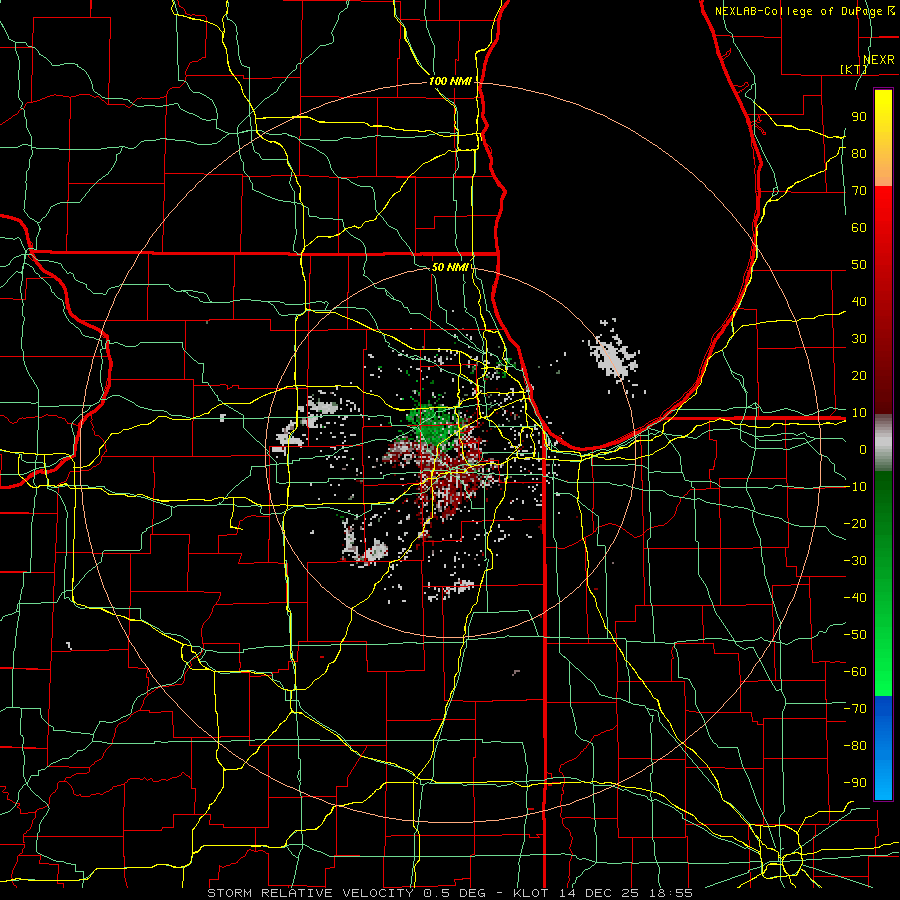
Task: Click the 100 NMI range ring label
Action: point(450,82)
